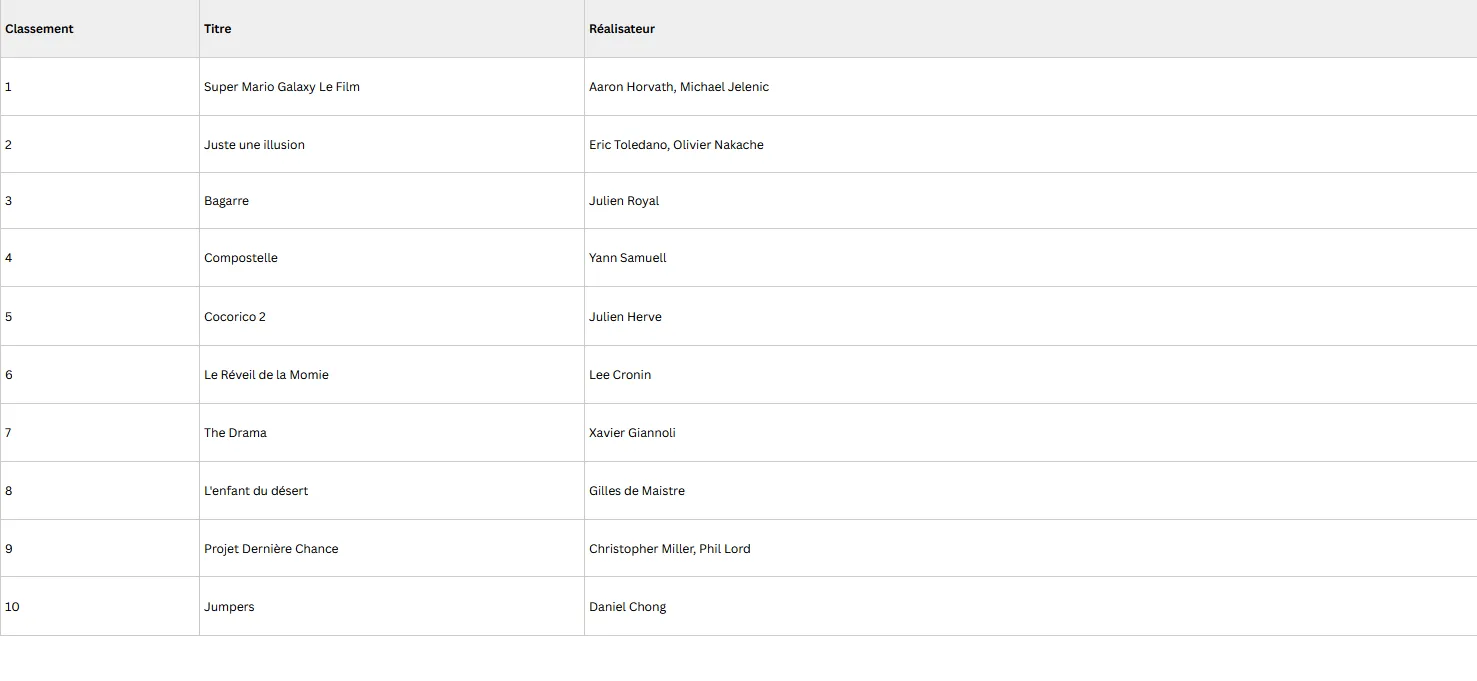Click the Lee Cronin director cell
The image size is (1477, 681).
(x=620, y=375)
